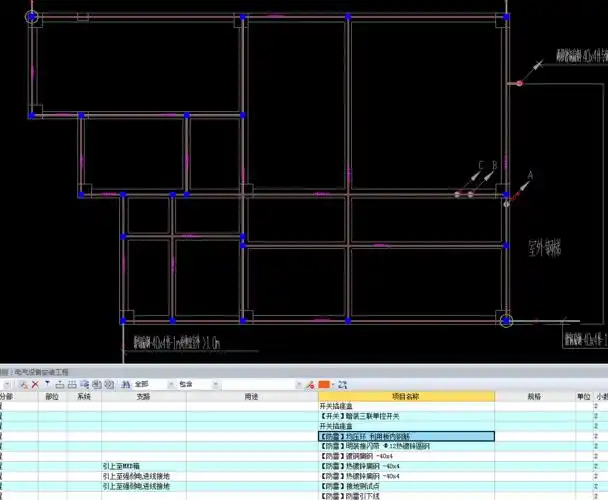
Task: Click the binoculars find icon
Action: point(125,384)
